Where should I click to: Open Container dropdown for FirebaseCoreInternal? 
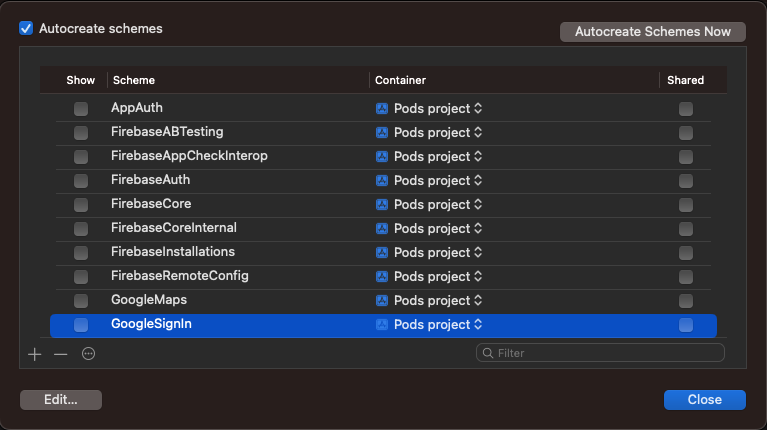point(429,228)
